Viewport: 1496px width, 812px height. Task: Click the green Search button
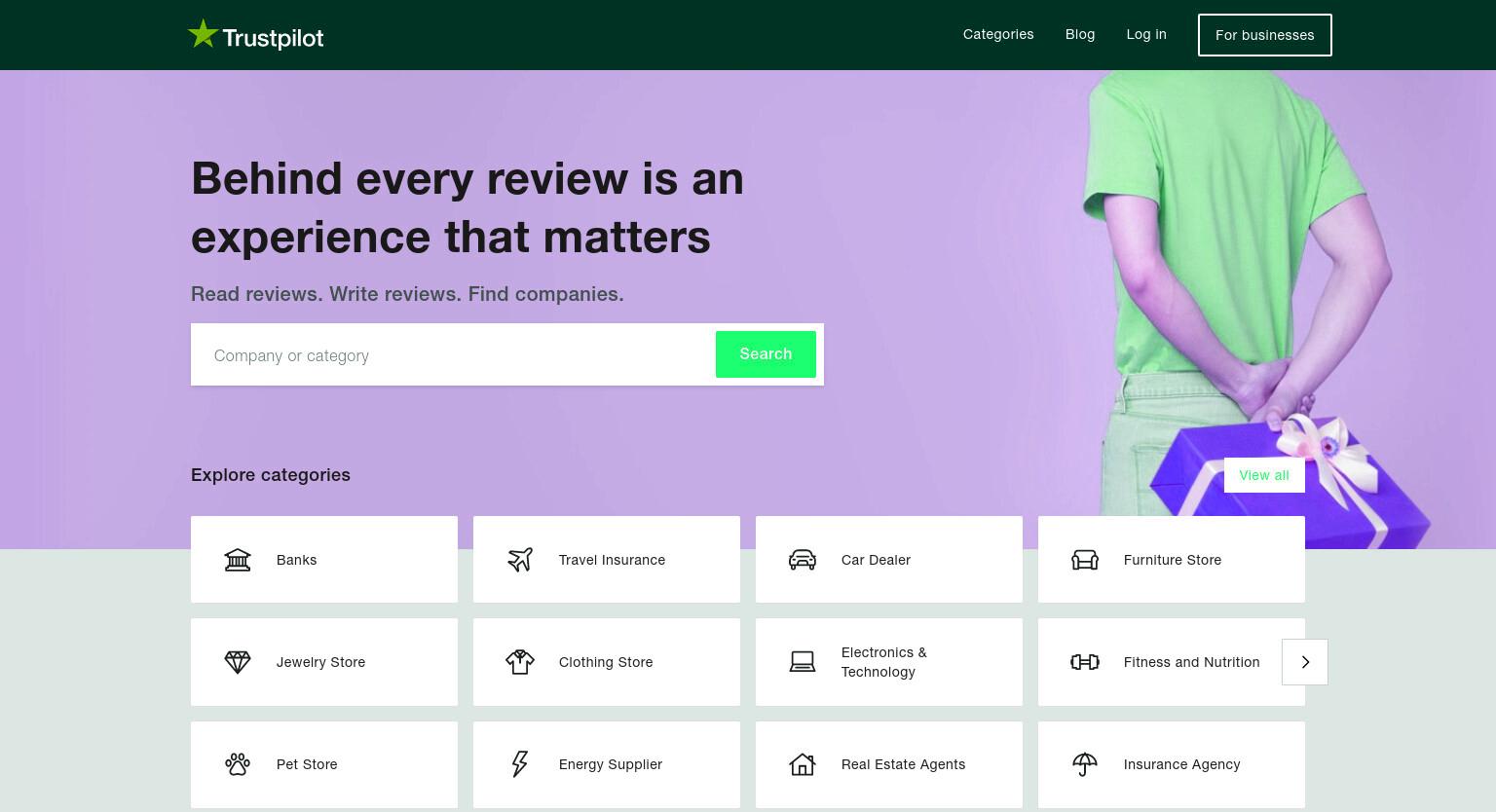click(766, 354)
